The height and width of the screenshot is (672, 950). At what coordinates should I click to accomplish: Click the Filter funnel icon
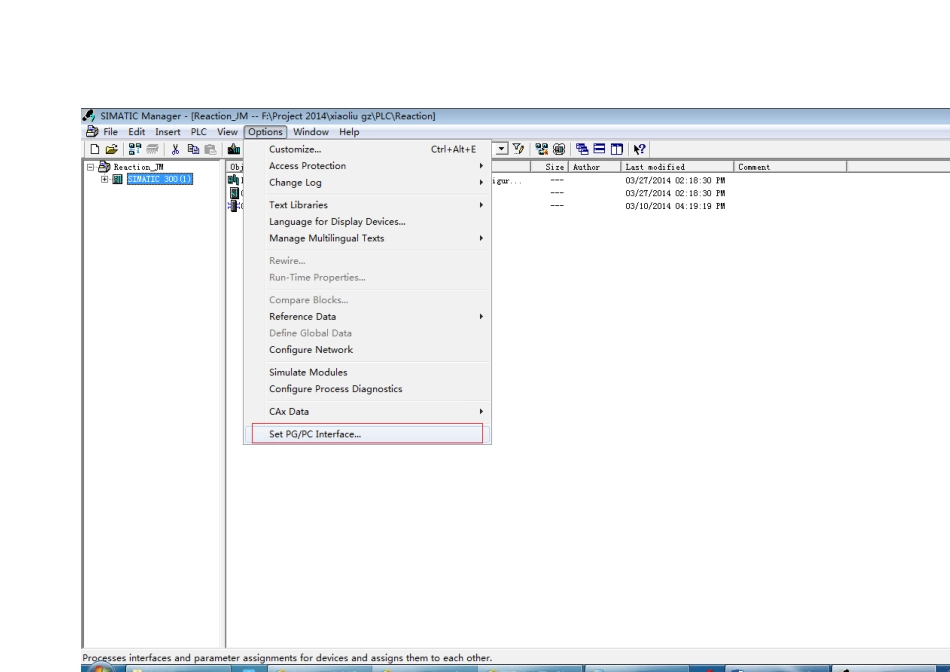click(519, 149)
